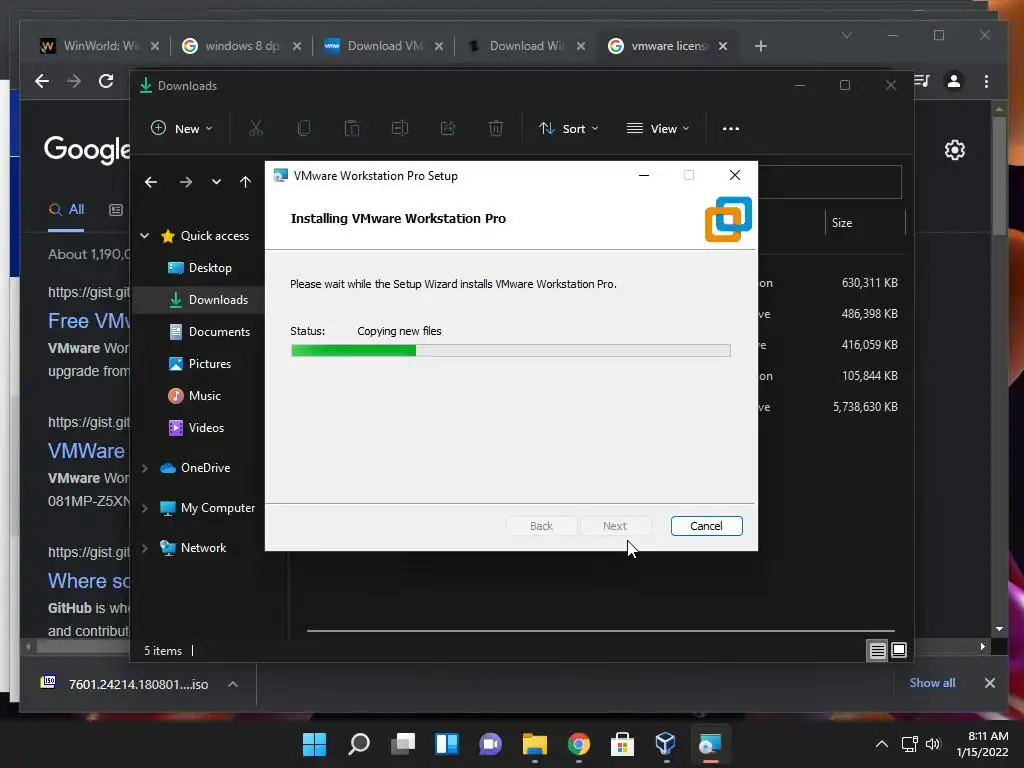Open Widgets on taskbar
This screenshot has width=1024, height=768.
pos(447,744)
